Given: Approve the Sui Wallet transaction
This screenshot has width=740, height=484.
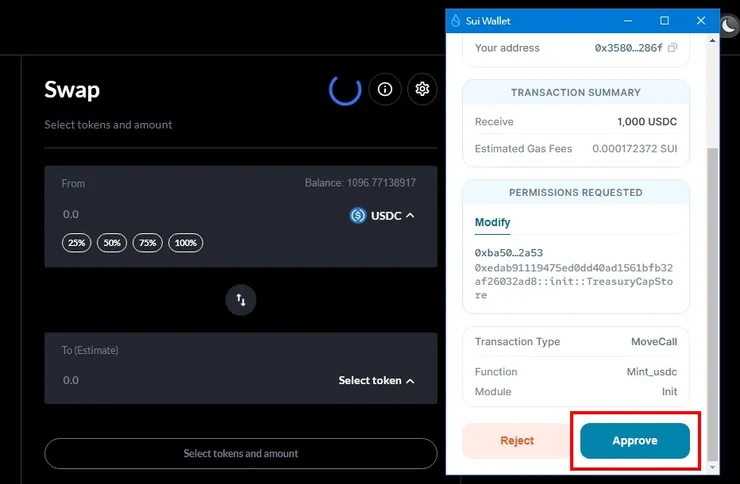Looking at the screenshot, I should [x=635, y=441].
